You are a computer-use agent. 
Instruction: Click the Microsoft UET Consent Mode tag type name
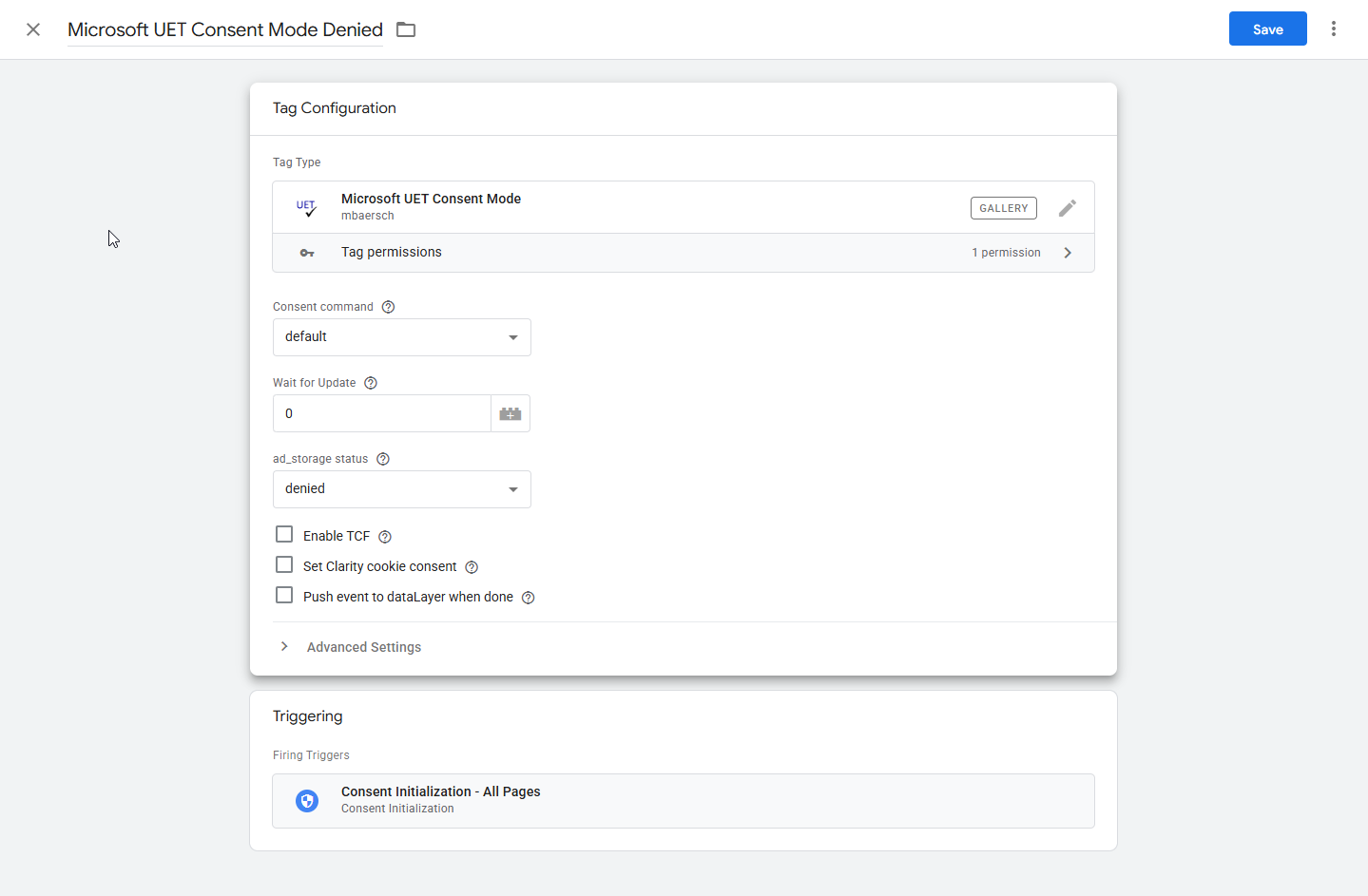coord(431,199)
